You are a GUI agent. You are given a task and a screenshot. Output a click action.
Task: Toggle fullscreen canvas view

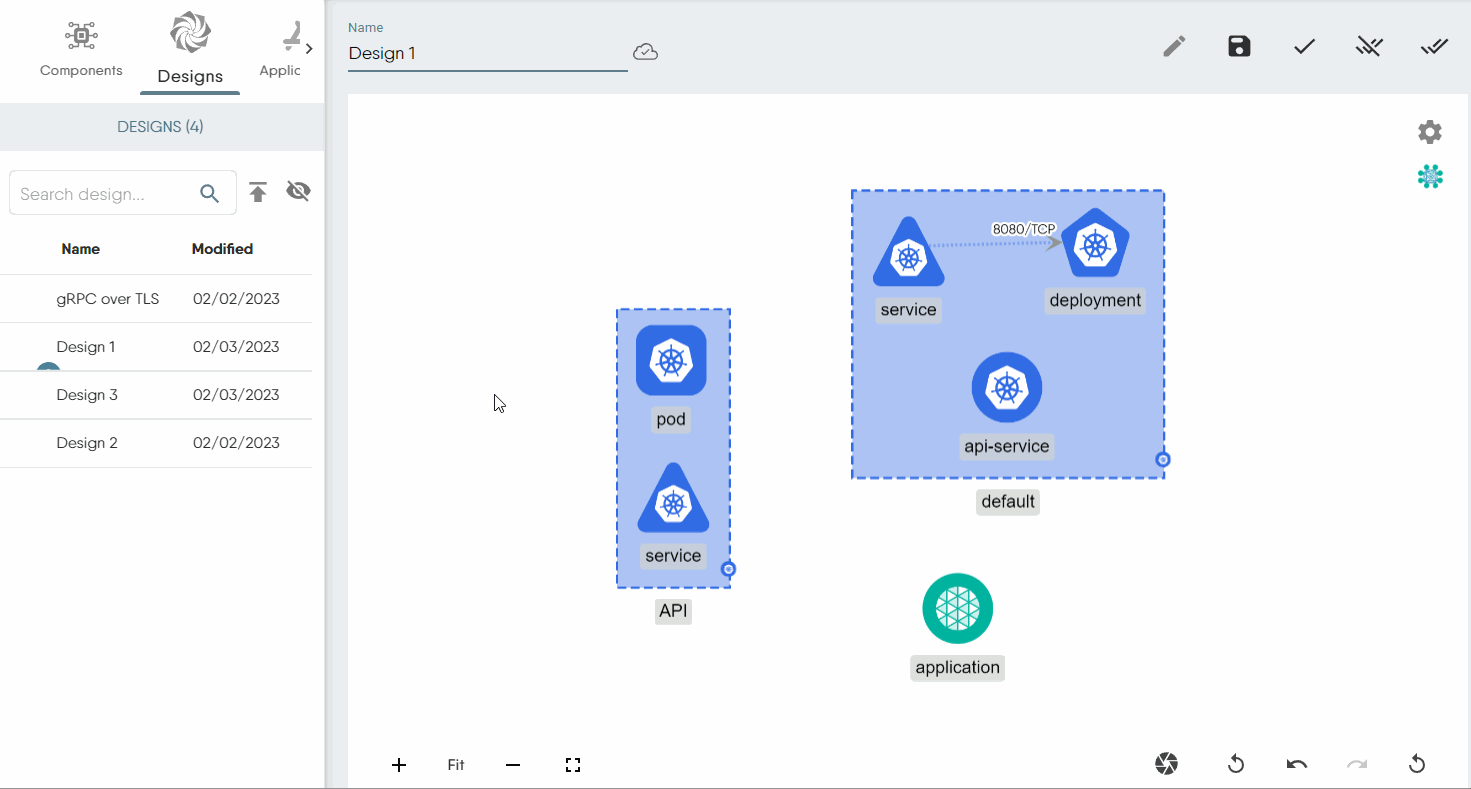(572, 765)
